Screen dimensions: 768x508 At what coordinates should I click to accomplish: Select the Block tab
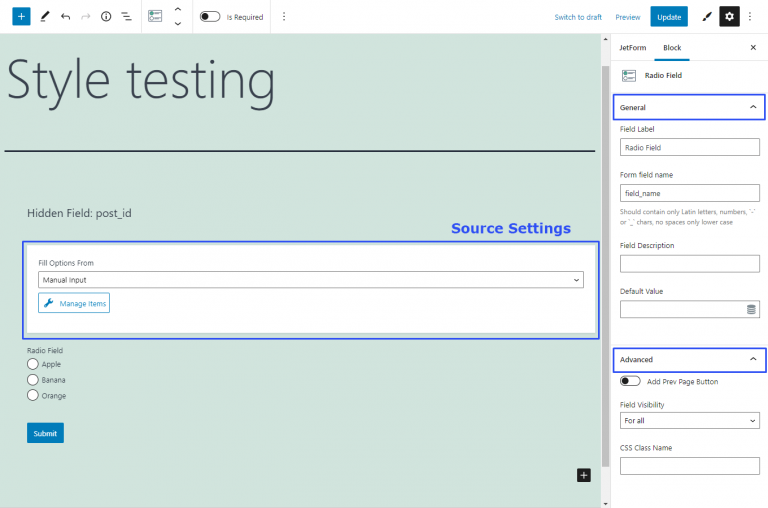(672, 47)
